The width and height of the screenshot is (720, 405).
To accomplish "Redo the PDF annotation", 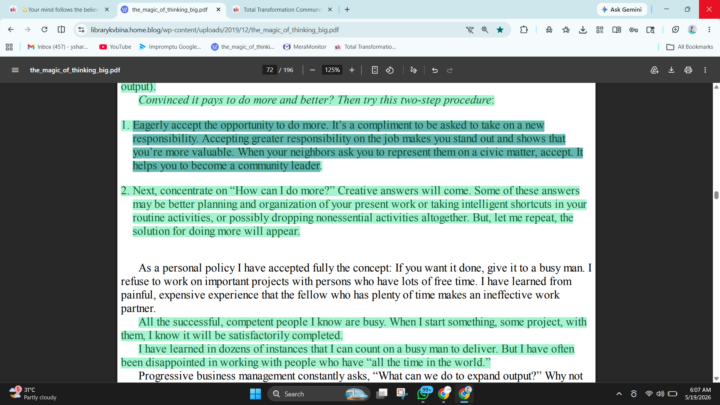I will tap(450, 70).
